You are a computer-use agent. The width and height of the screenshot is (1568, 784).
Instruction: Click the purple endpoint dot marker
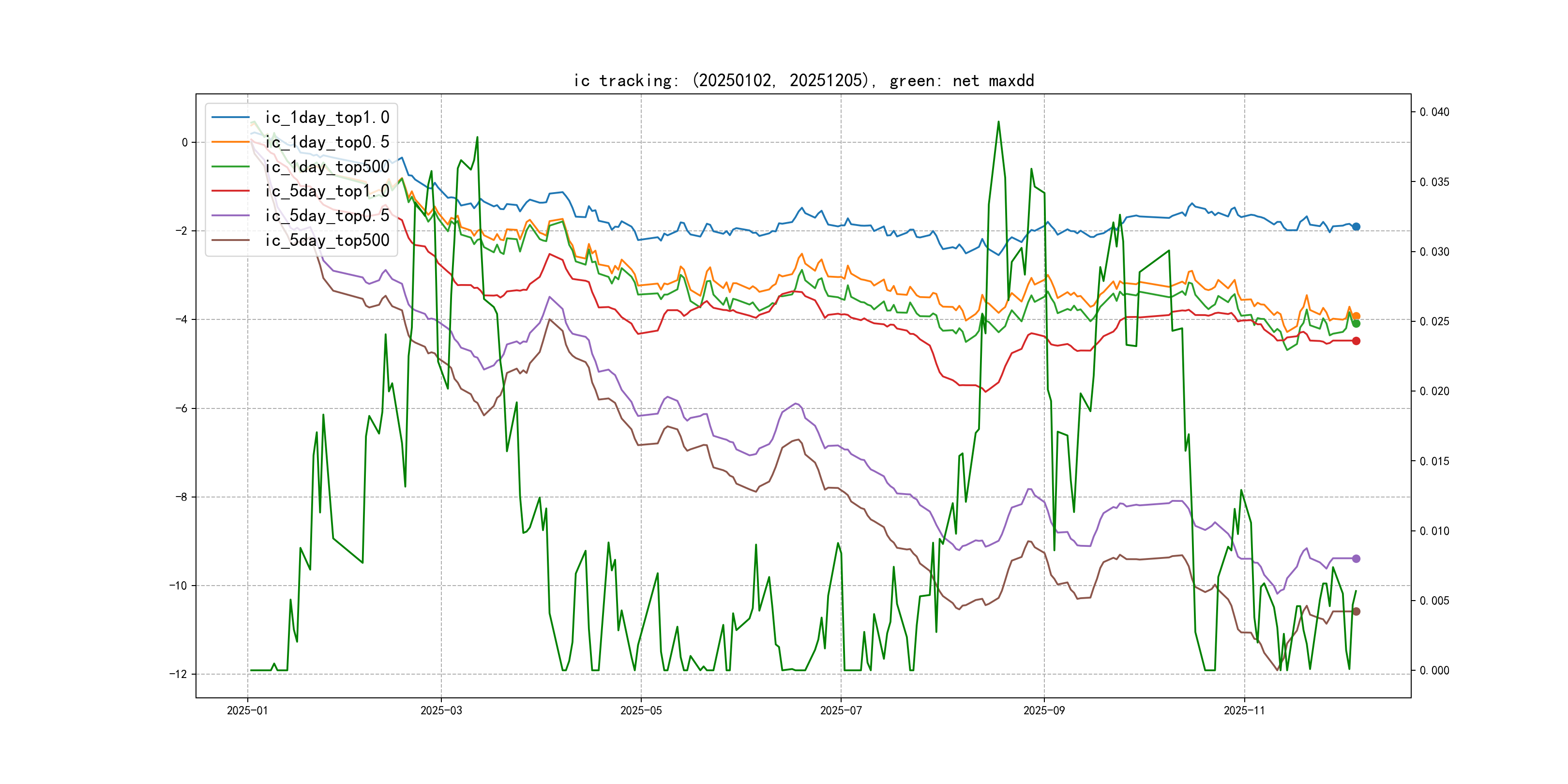coord(1356,558)
